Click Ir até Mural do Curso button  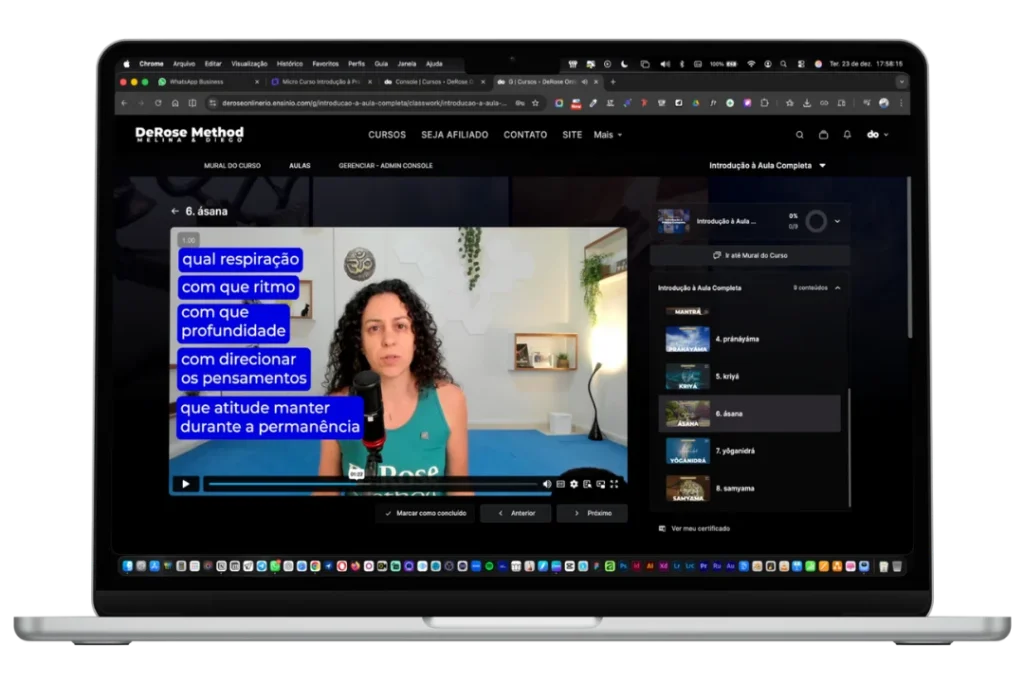pyautogui.click(x=750, y=255)
